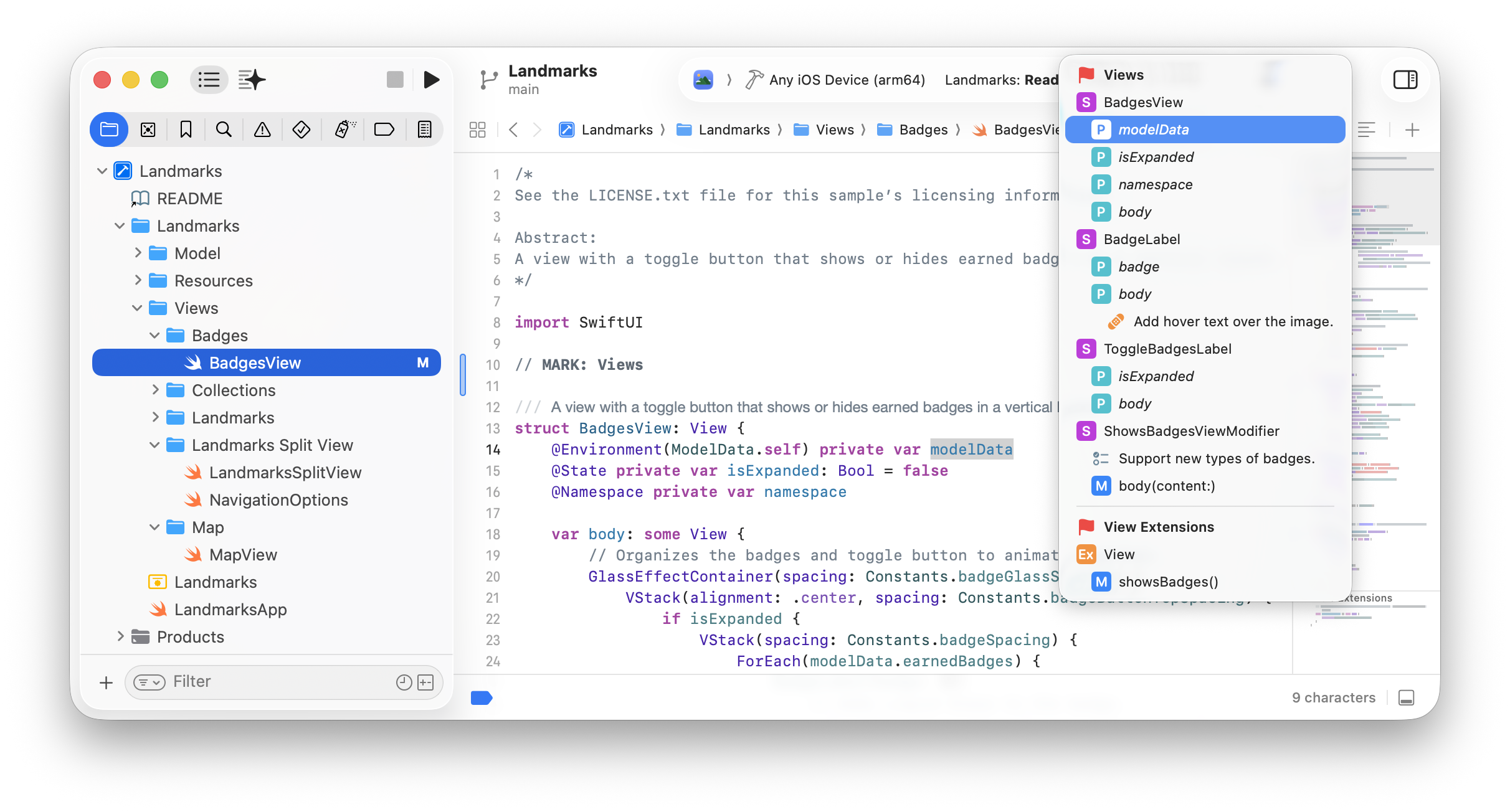Viewport: 1510px width, 812px height.
Task: Open the Find navigator magnifier icon
Action: [x=224, y=130]
